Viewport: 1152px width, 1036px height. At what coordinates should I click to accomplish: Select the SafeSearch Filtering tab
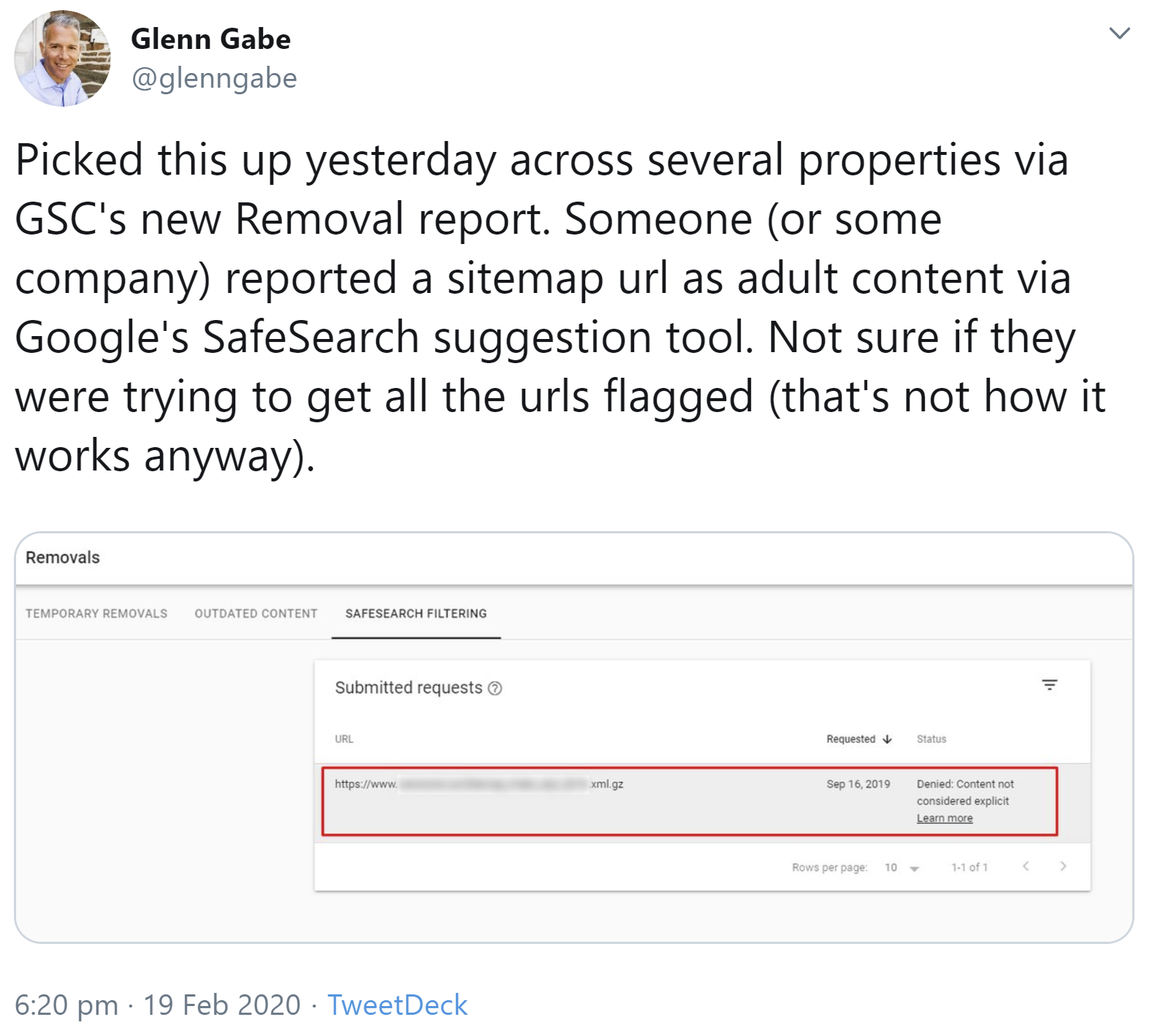coord(416,613)
